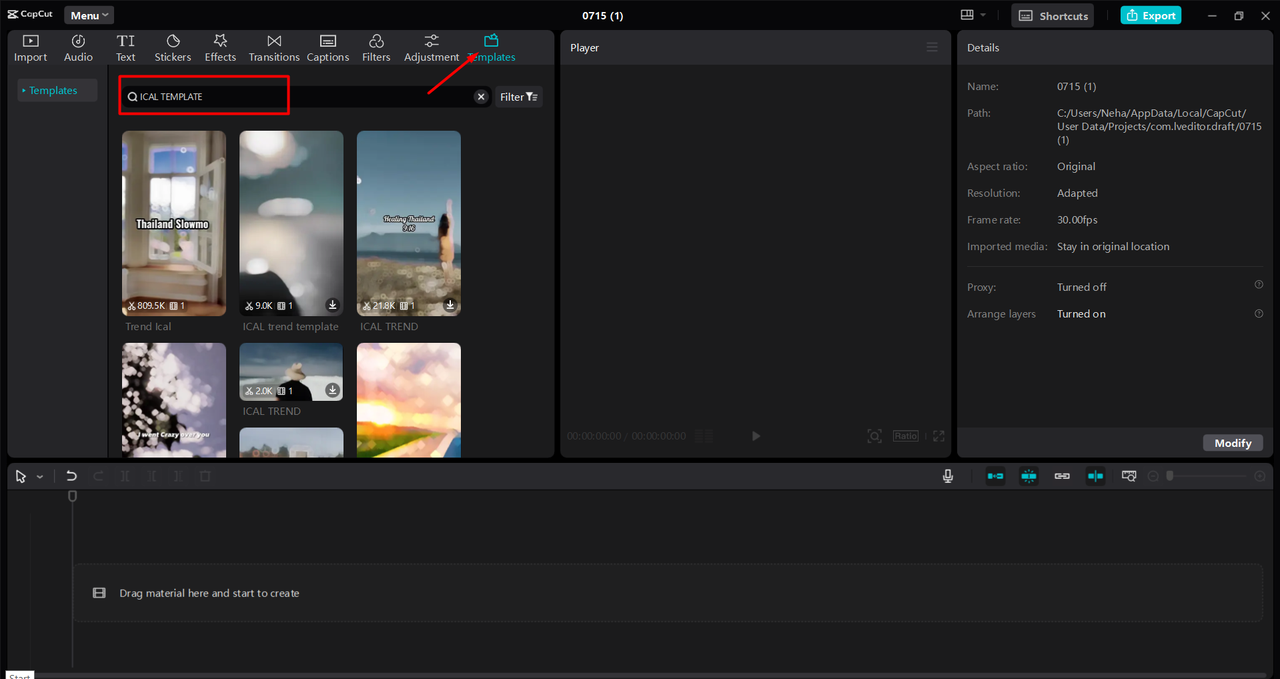Choose the Select pointer tool in timeline
The width and height of the screenshot is (1280, 679).
21,476
